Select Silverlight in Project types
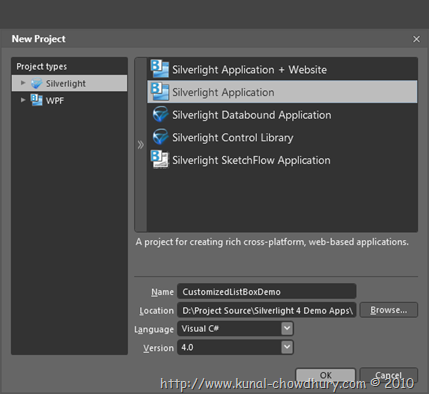 point(69,83)
